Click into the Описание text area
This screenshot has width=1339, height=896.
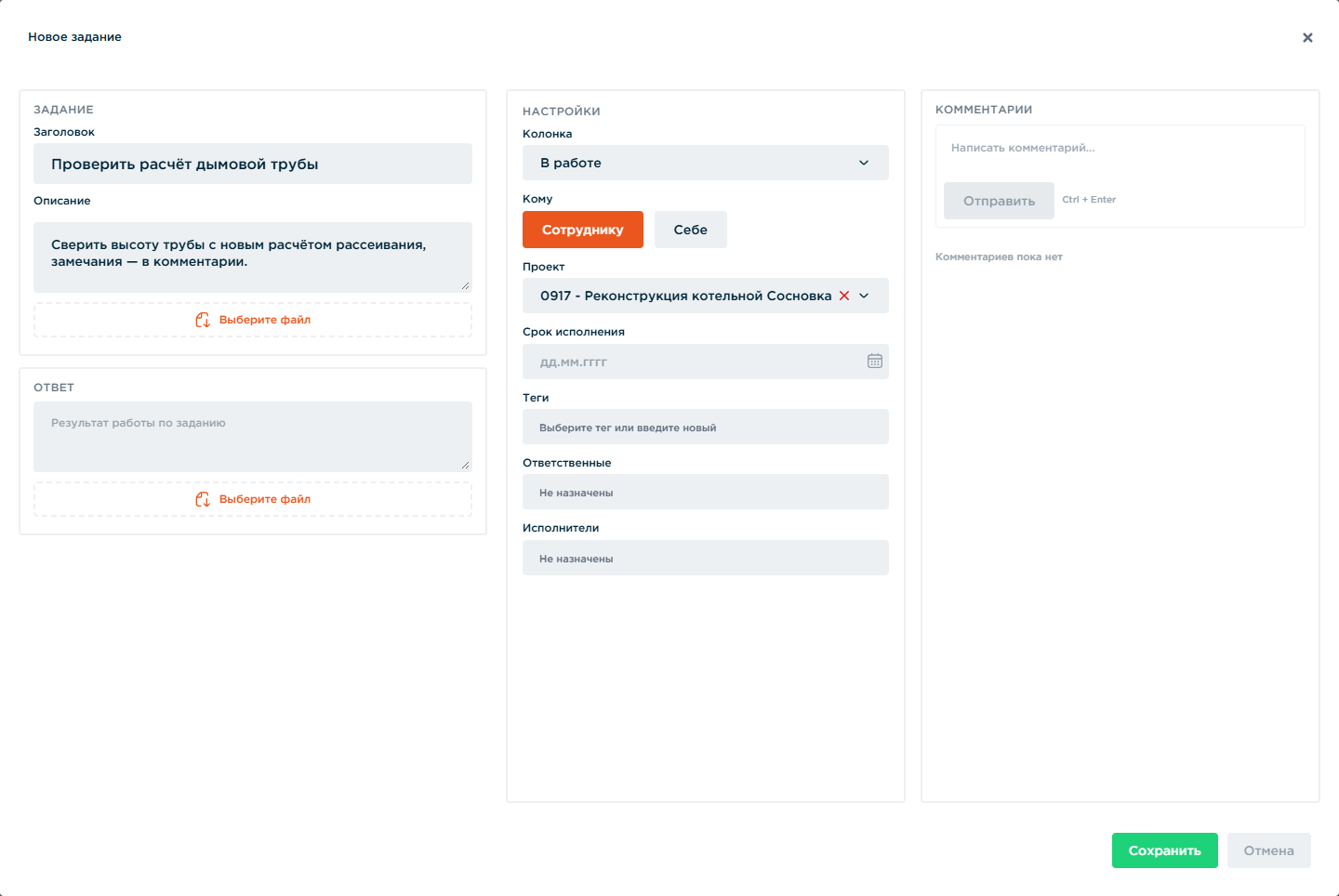(253, 257)
